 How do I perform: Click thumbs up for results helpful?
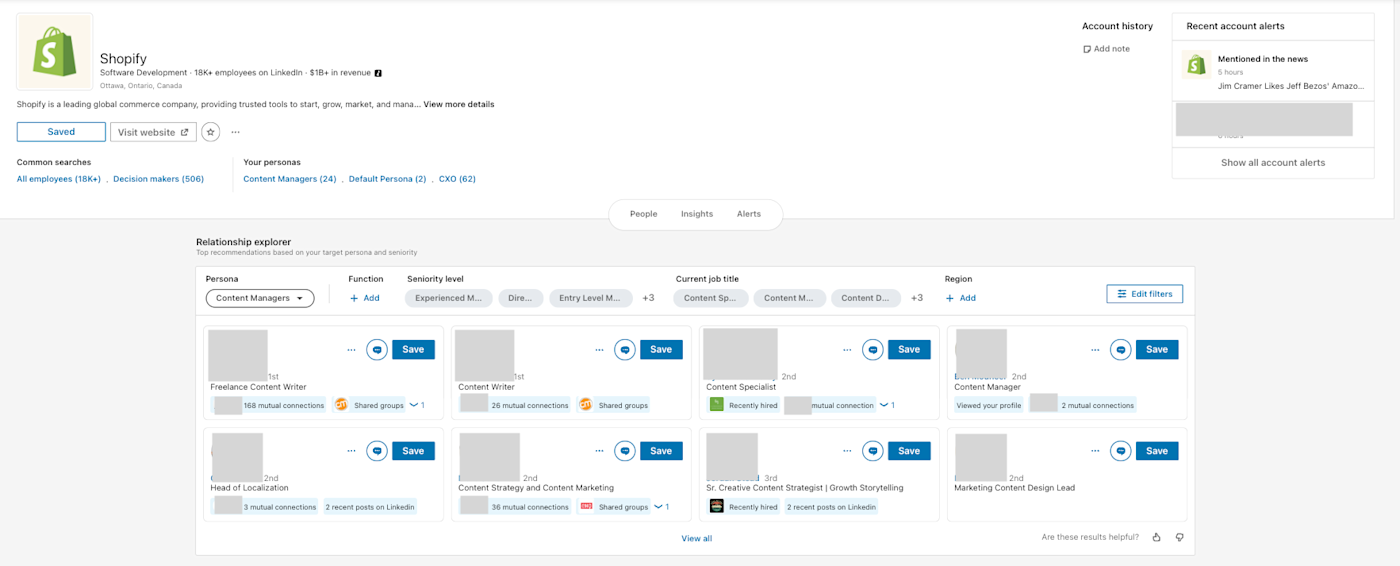pyautogui.click(x=1157, y=538)
